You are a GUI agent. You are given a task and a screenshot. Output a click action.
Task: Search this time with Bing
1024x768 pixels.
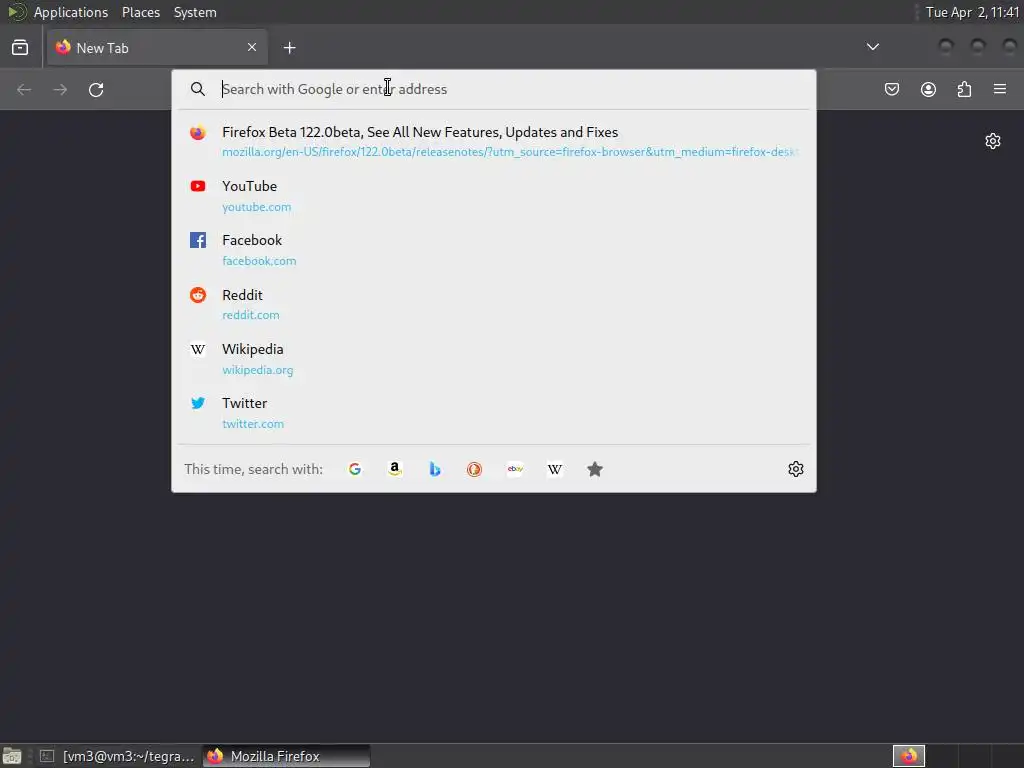[435, 469]
